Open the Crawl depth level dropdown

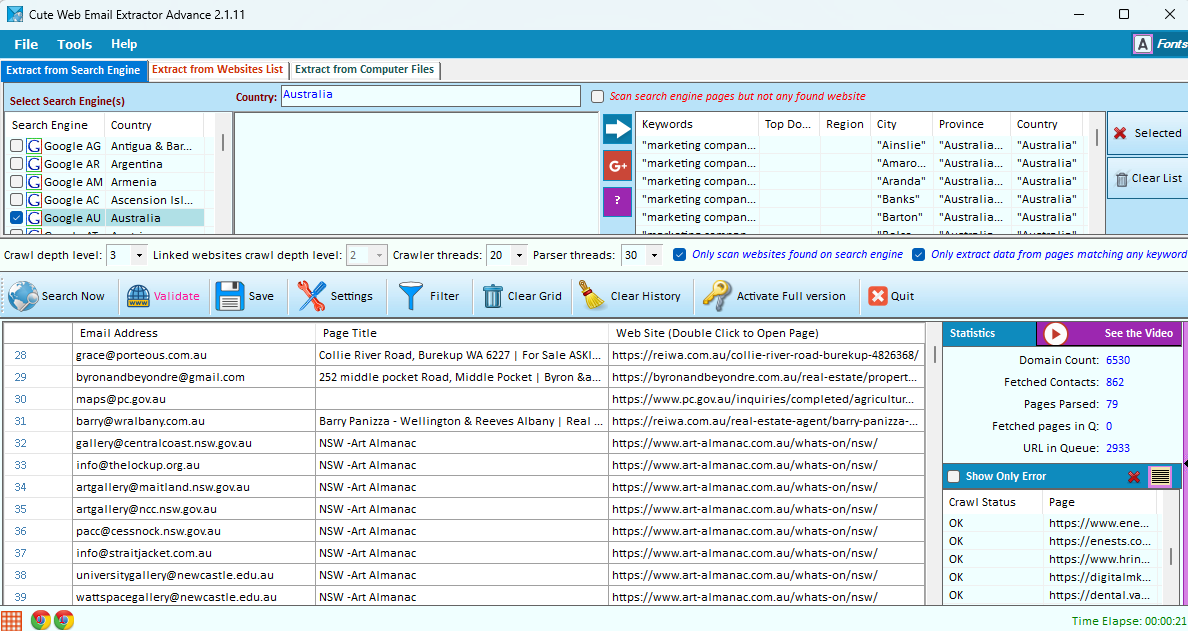(x=138, y=255)
